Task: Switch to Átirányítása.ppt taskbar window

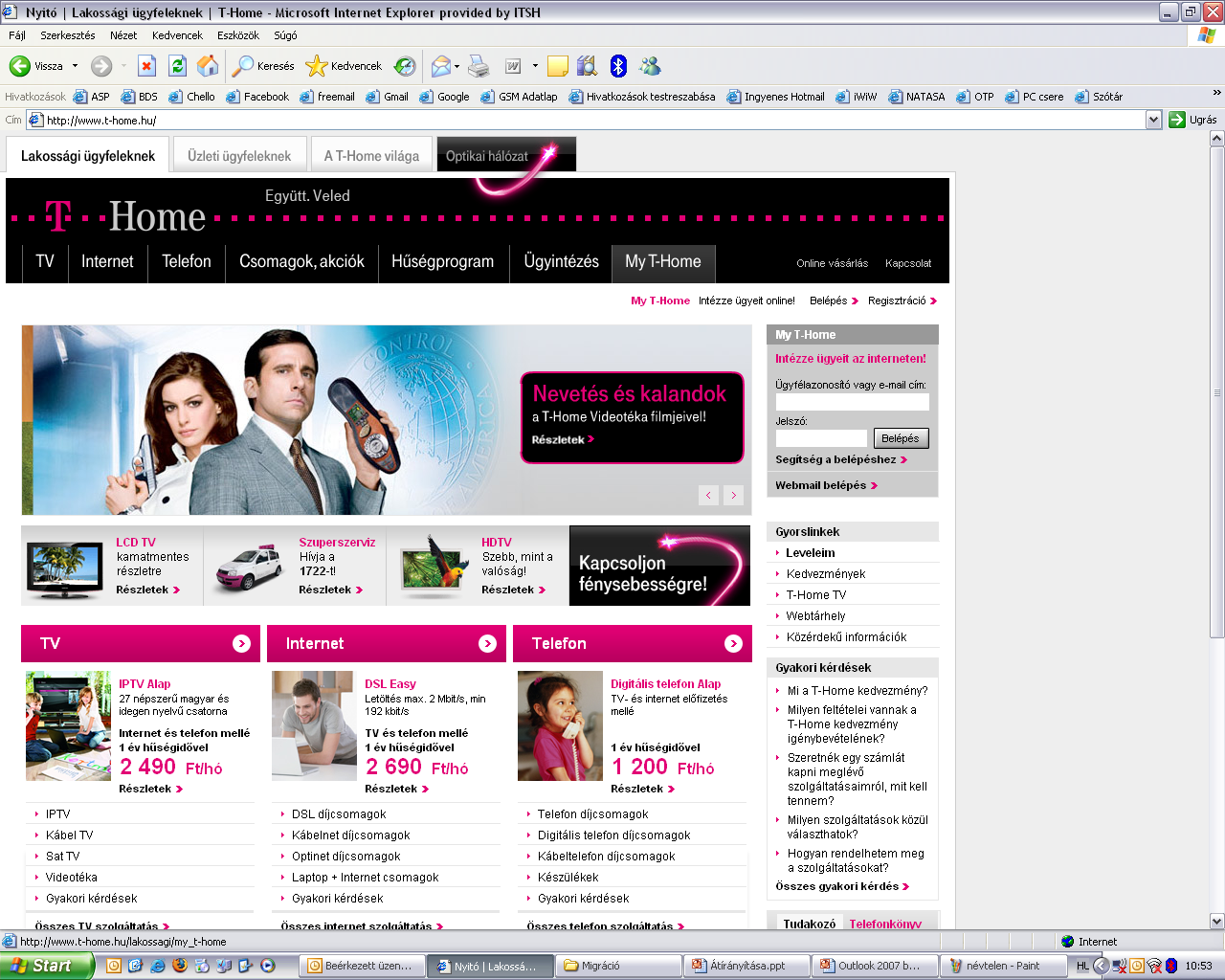Action: click(746, 966)
